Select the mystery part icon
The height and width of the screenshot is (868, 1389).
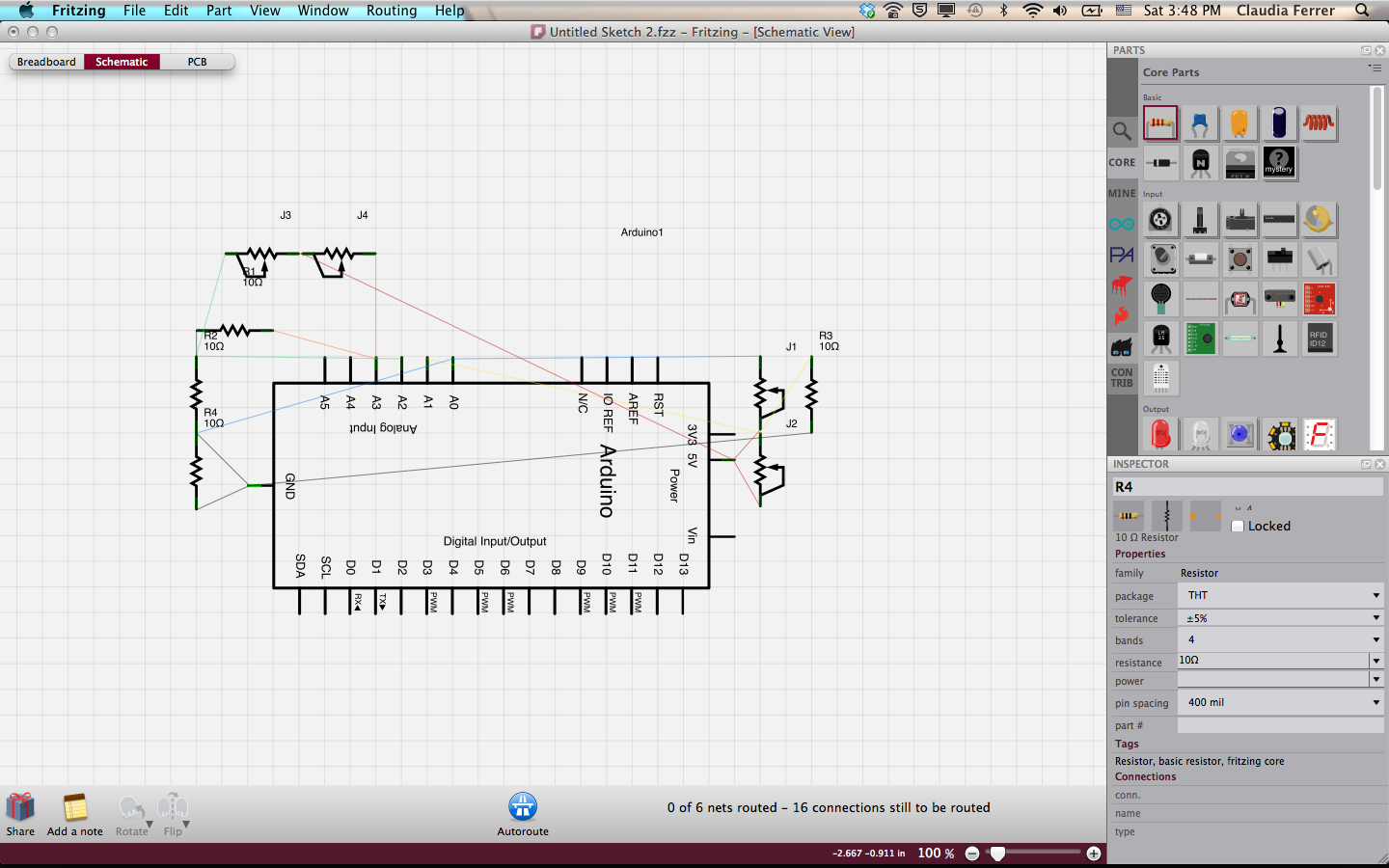tap(1279, 163)
